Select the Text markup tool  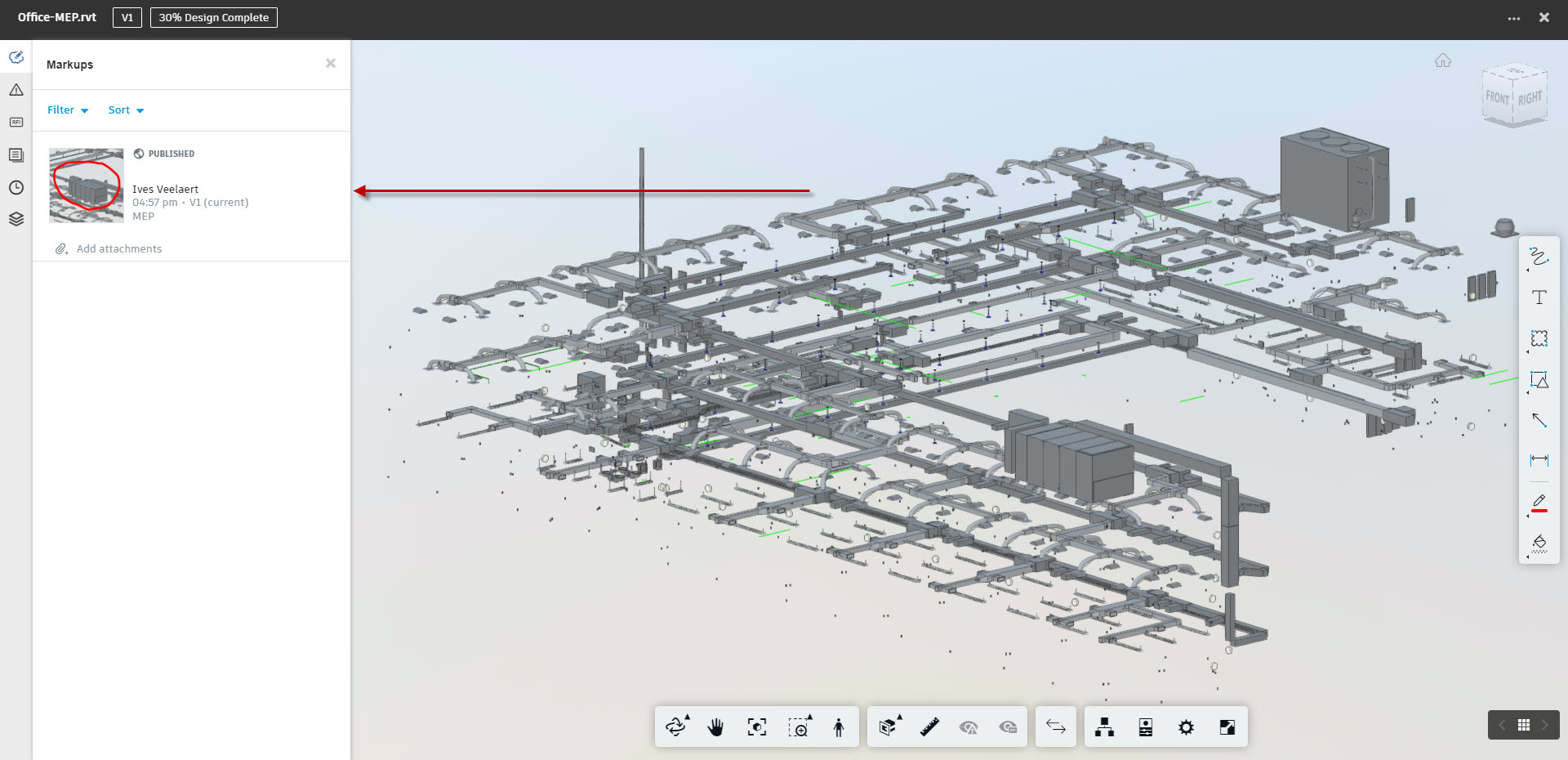tap(1539, 297)
